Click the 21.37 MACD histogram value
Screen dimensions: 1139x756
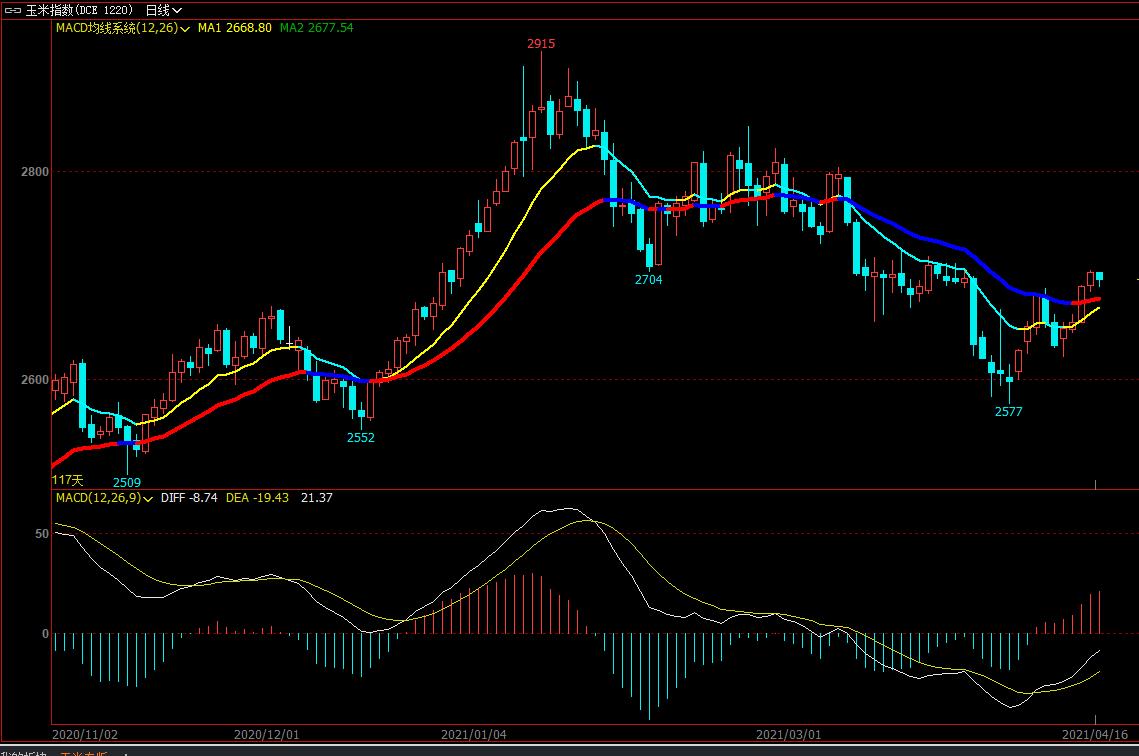316,498
